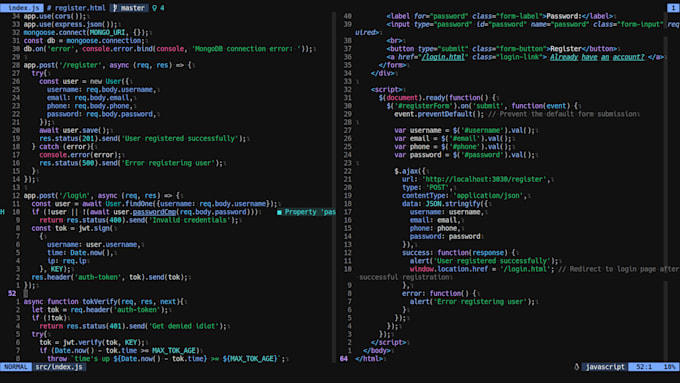Click the square icon before Property diagnostic
Viewport: 680px width, 383px height.
[279, 212]
